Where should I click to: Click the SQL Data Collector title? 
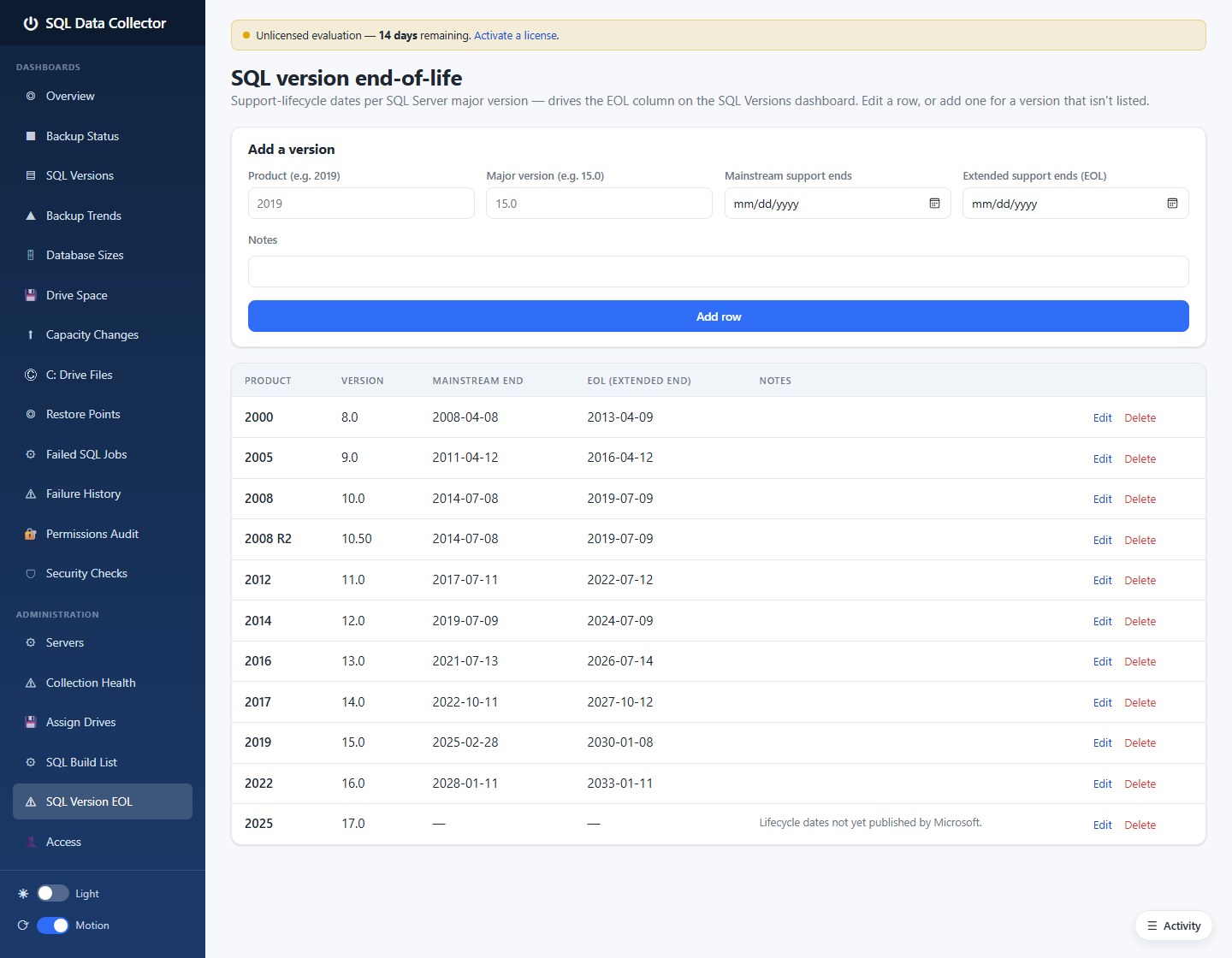pos(105,23)
